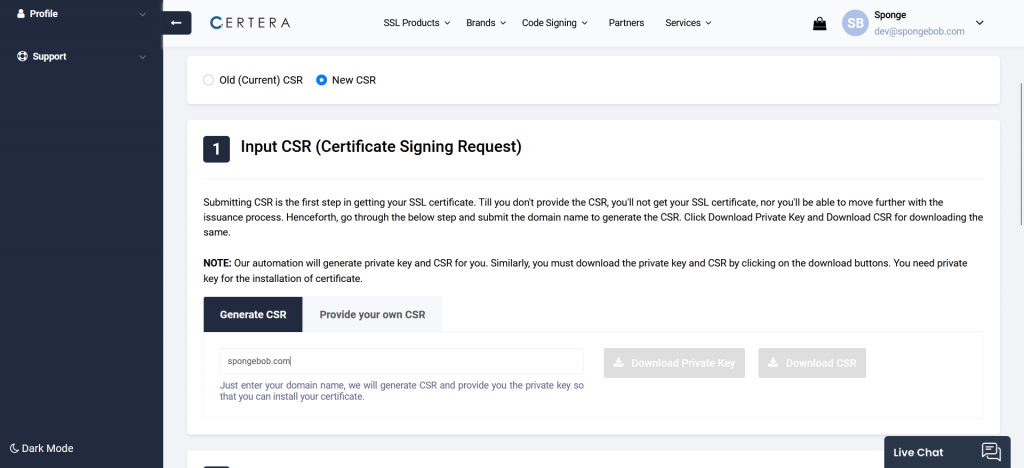Open the shopping bag cart icon
Image resolution: width=1024 pixels, height=468 pixels.
[820, 23]
